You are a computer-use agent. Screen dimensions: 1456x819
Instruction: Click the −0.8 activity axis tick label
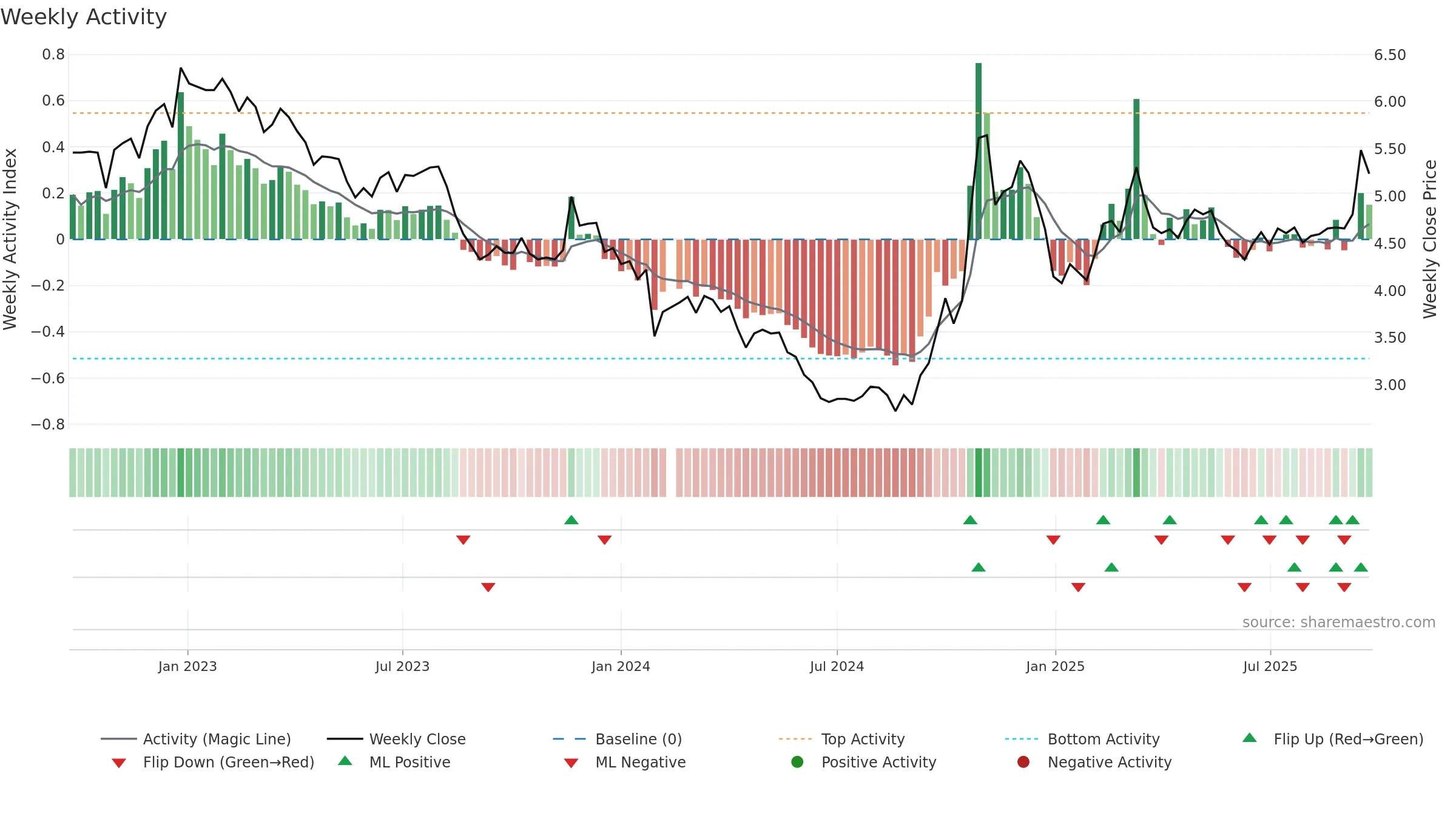48,424
